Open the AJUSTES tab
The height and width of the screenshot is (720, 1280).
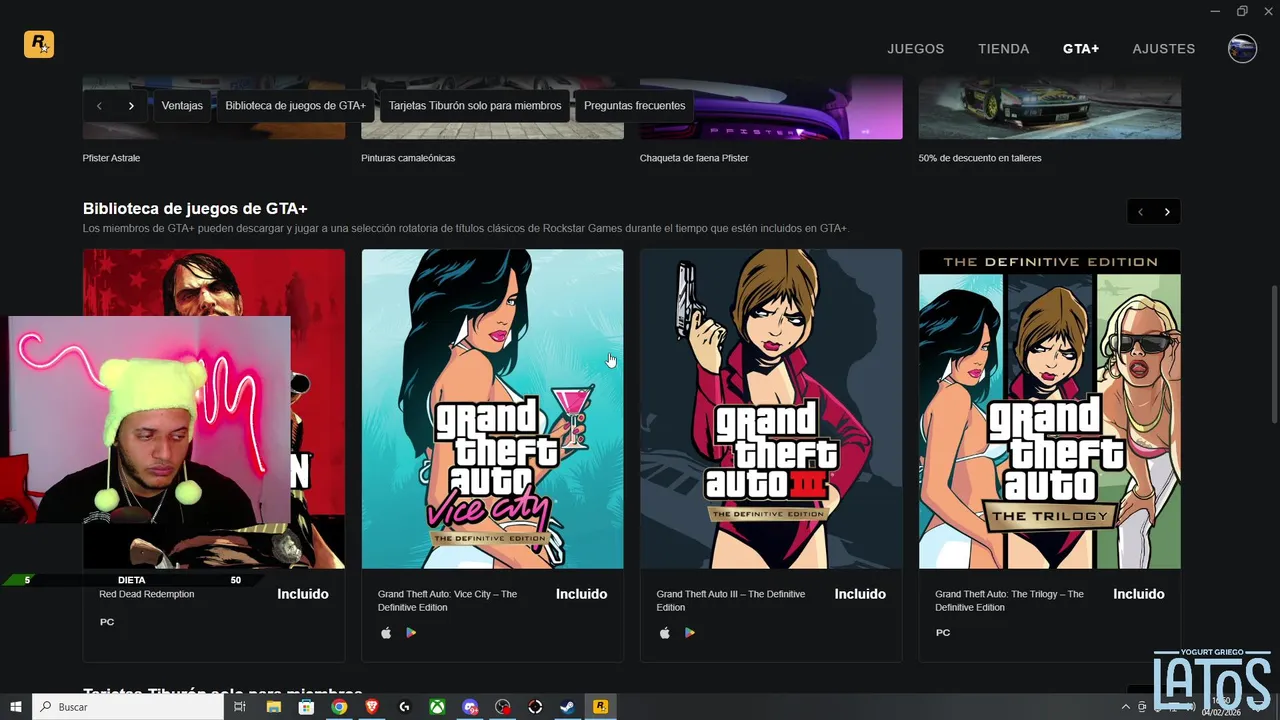tap(1164, 48)
